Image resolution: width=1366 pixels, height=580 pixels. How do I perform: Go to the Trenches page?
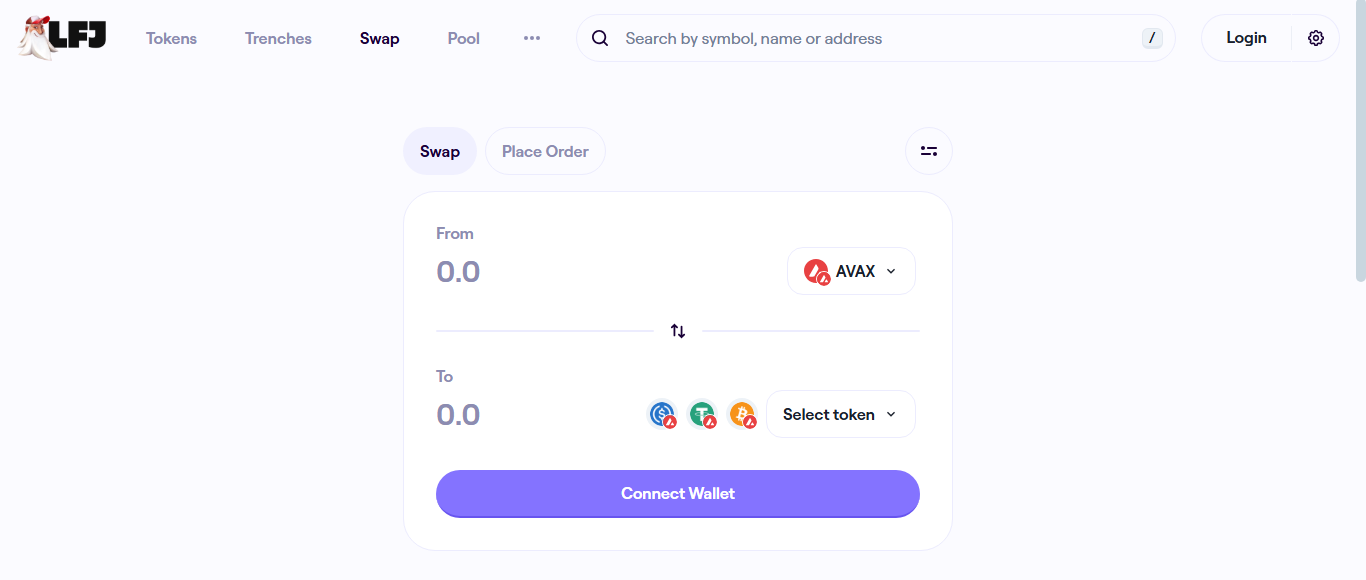278,39
